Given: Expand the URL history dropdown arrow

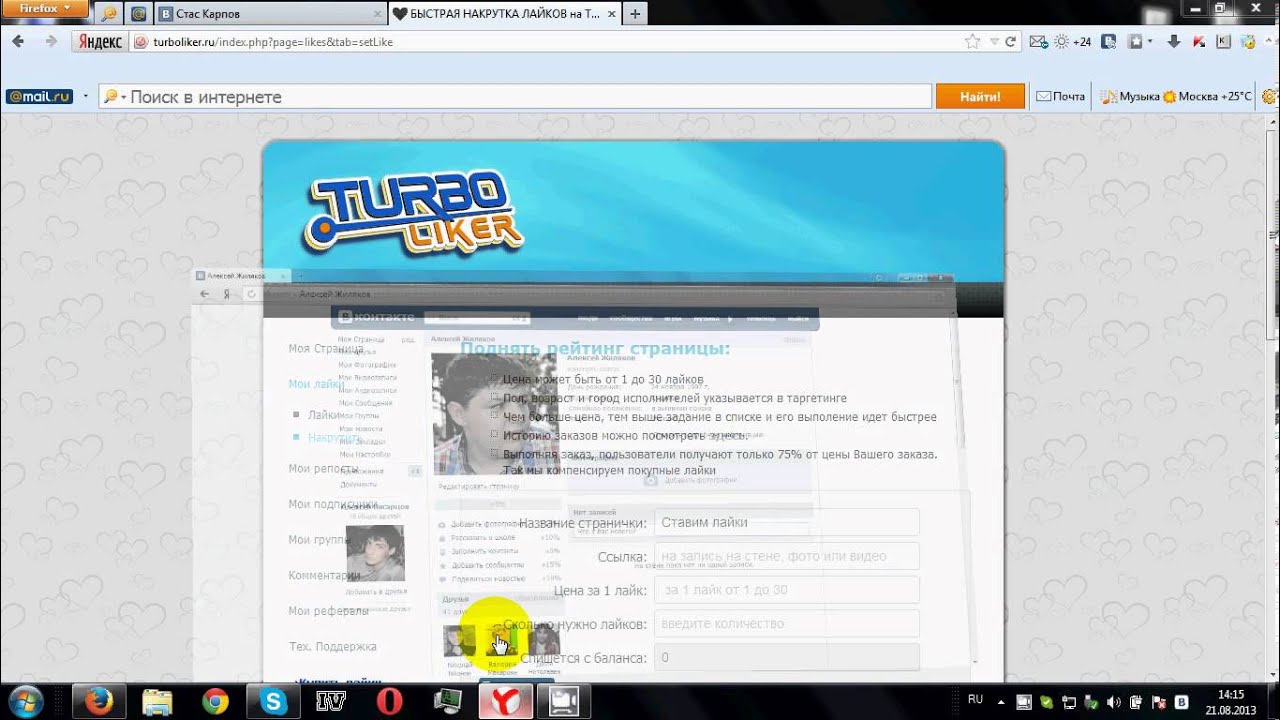Looking at the screenshot, I should click(993, 42).
